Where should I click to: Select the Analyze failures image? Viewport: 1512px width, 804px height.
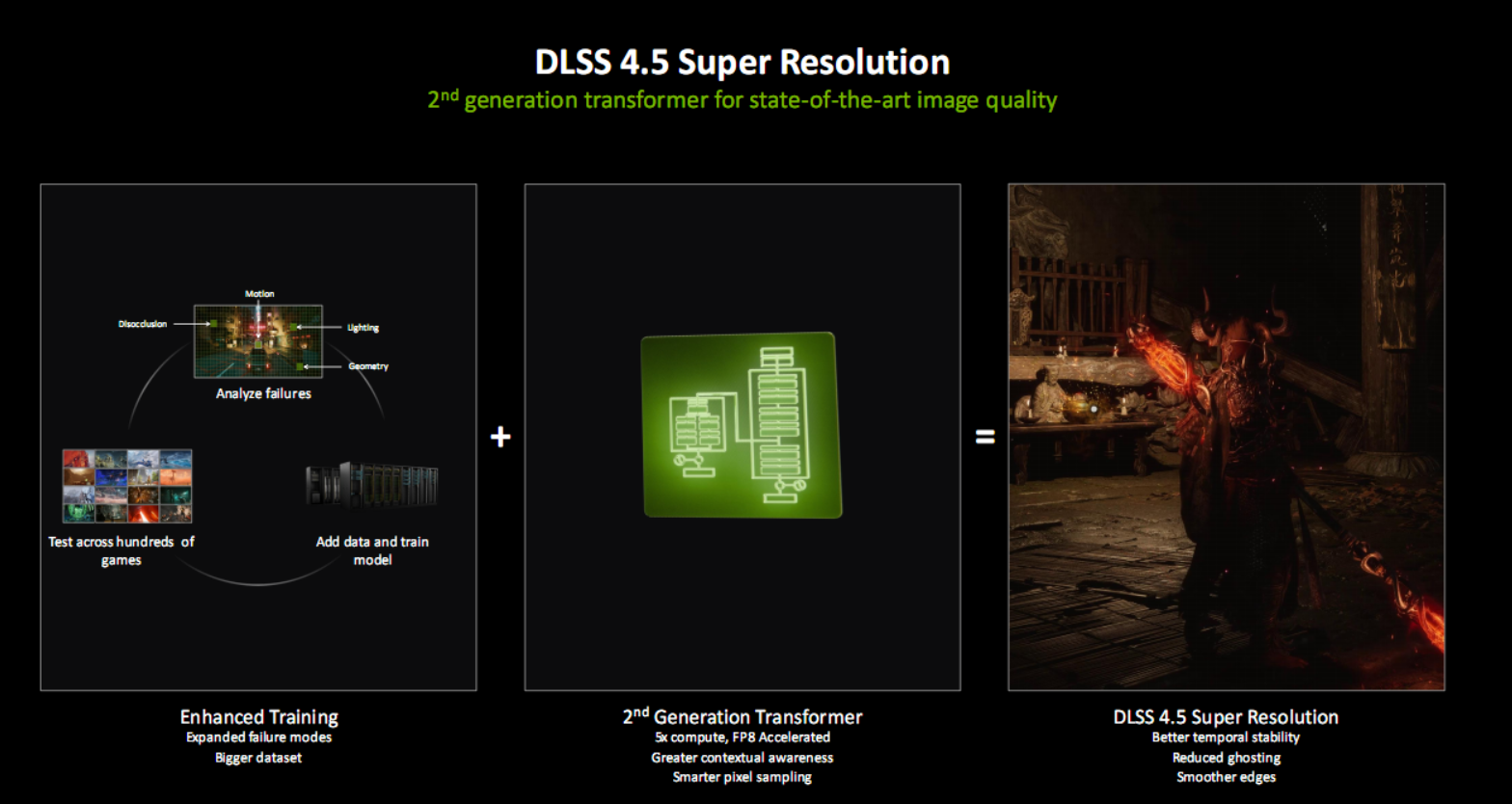pyautogui.click(x=257, y=340)
